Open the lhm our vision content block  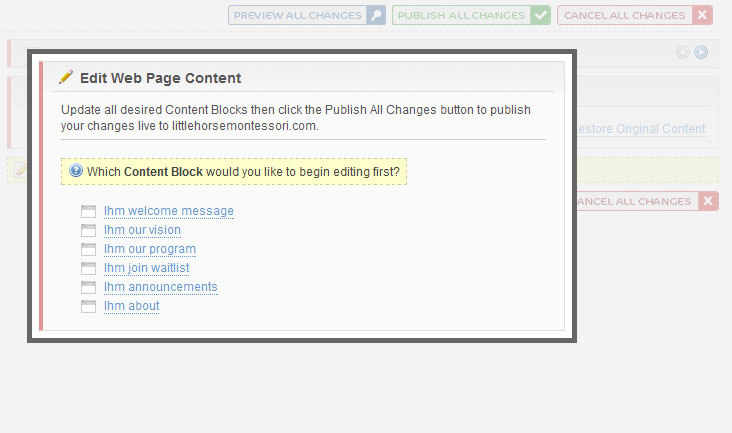(x=142, y=230)
